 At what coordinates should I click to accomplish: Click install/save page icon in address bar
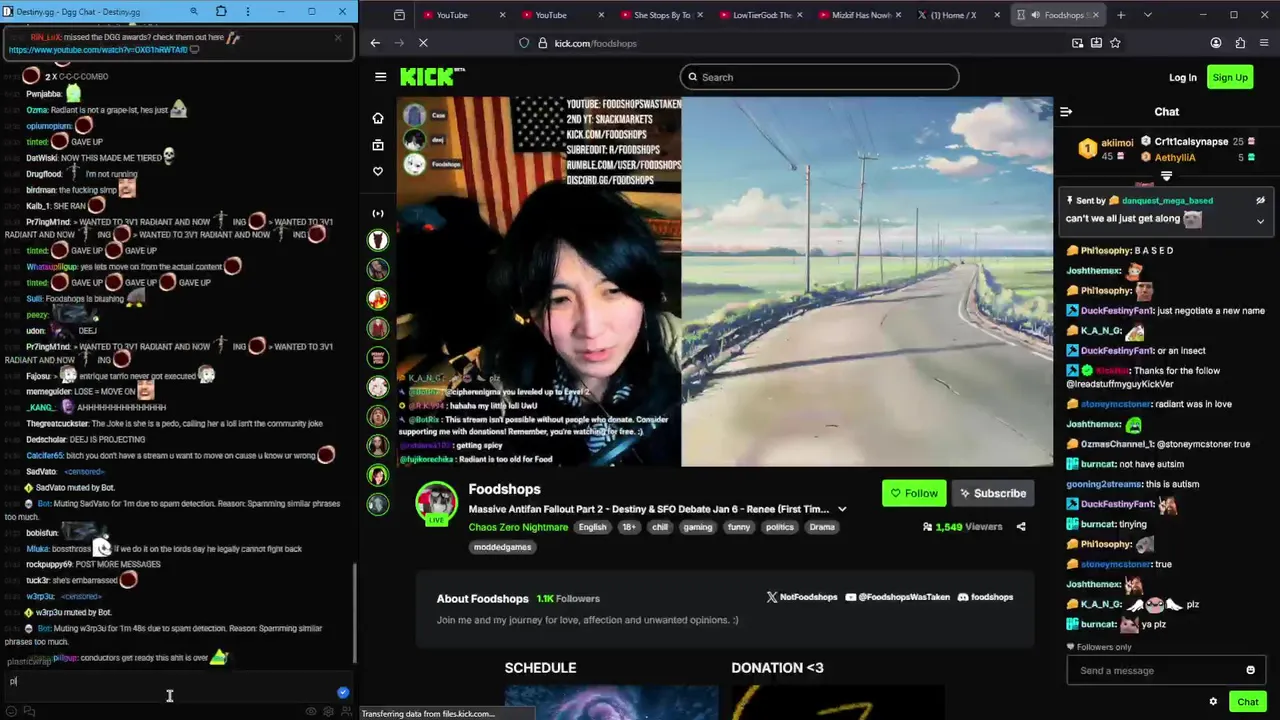[1096, 43]
